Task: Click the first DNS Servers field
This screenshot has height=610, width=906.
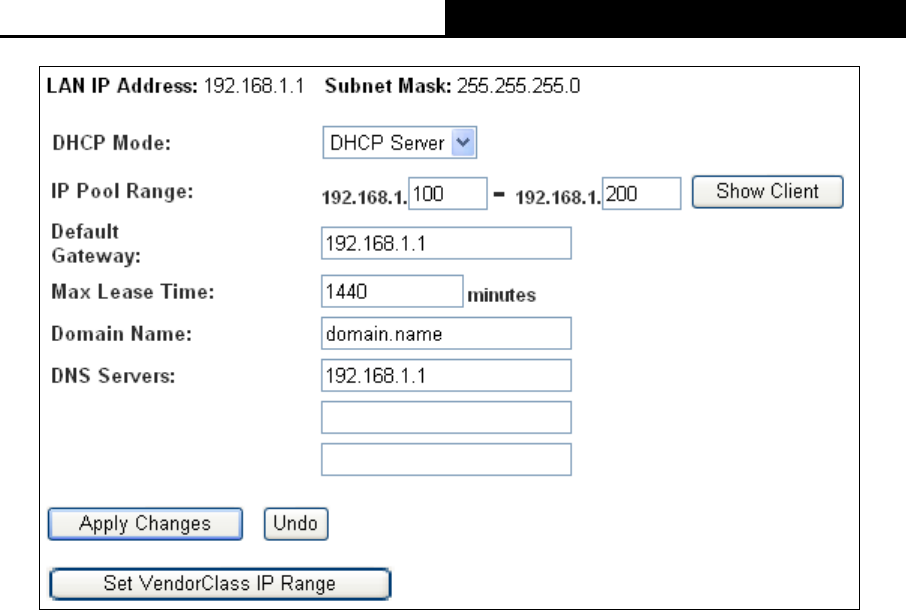Action: pos(446,375)
